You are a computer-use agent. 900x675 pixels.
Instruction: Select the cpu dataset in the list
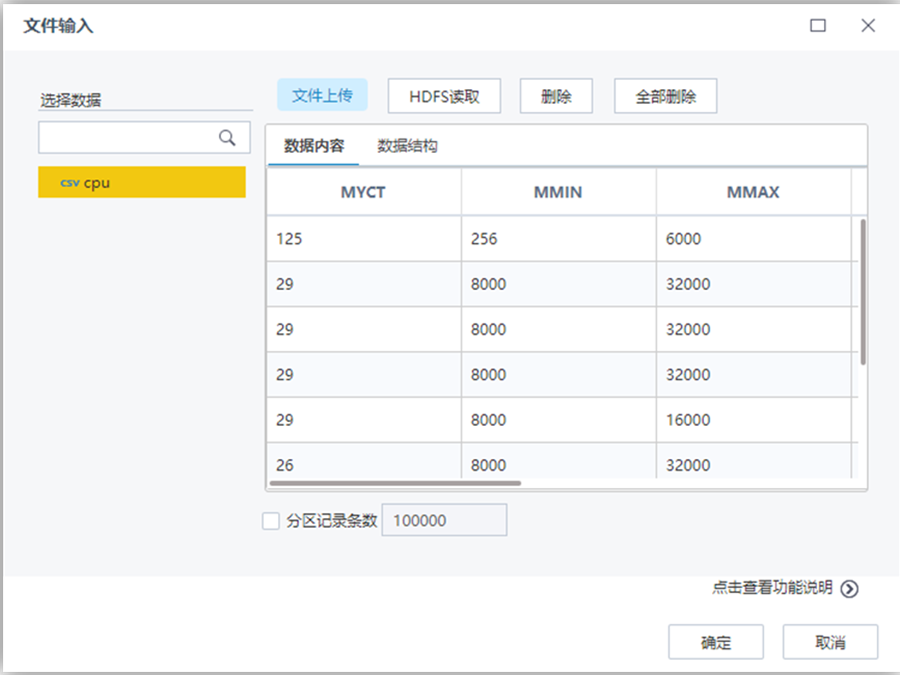click(x=140, y=182)
